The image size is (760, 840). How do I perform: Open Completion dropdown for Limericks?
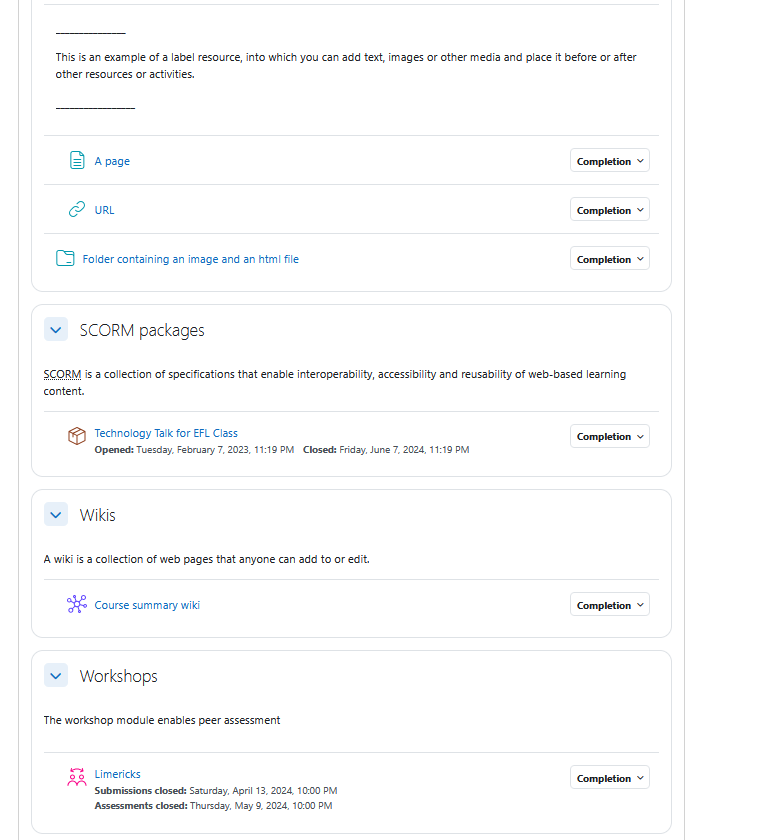coord(609,777)
